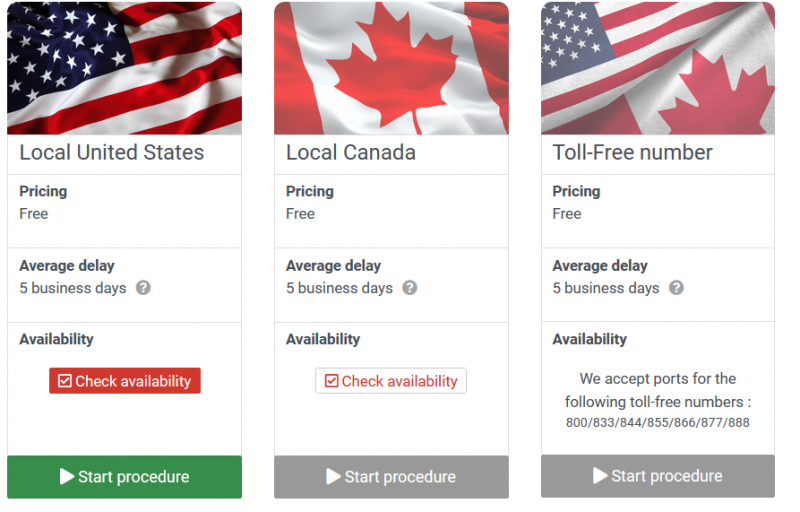This screenshot has height=512, width=800.
Task: Start procedure for Local United States
Action: point(124,477)
